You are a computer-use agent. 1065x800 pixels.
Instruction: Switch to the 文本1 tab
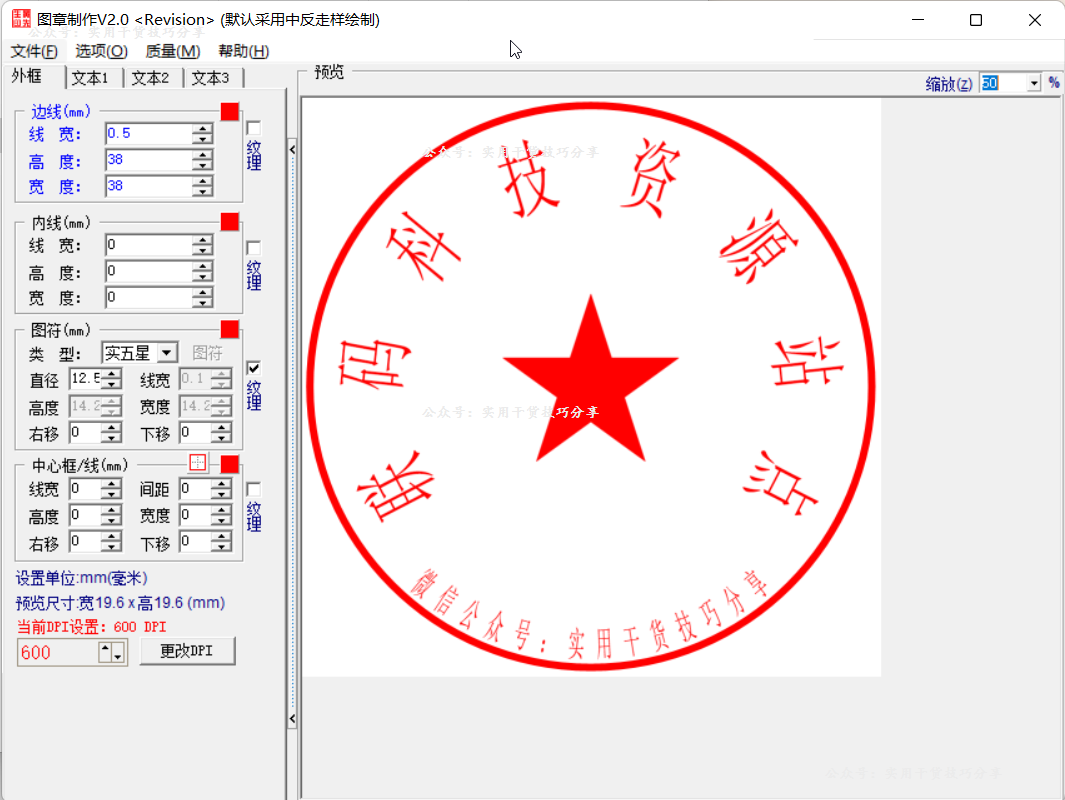point(91,77)
